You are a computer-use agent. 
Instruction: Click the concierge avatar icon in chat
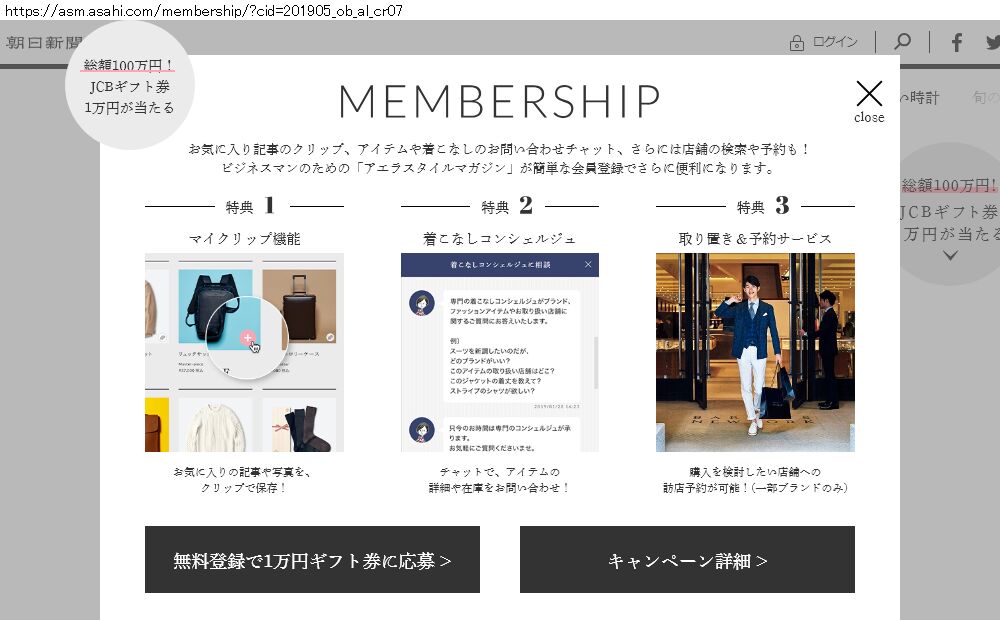tap(422, 303)
